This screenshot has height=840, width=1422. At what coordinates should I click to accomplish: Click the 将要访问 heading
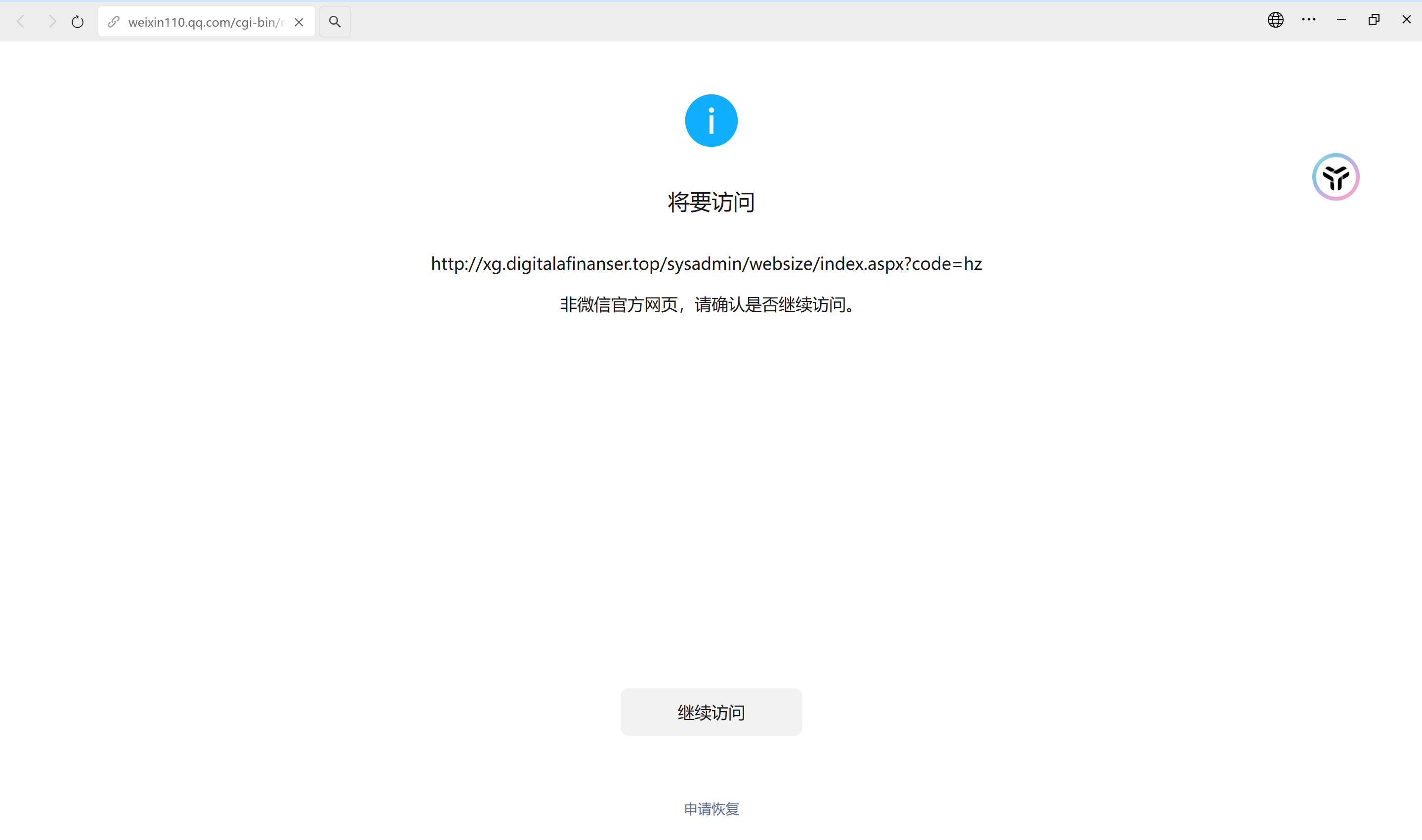[711, 202]
